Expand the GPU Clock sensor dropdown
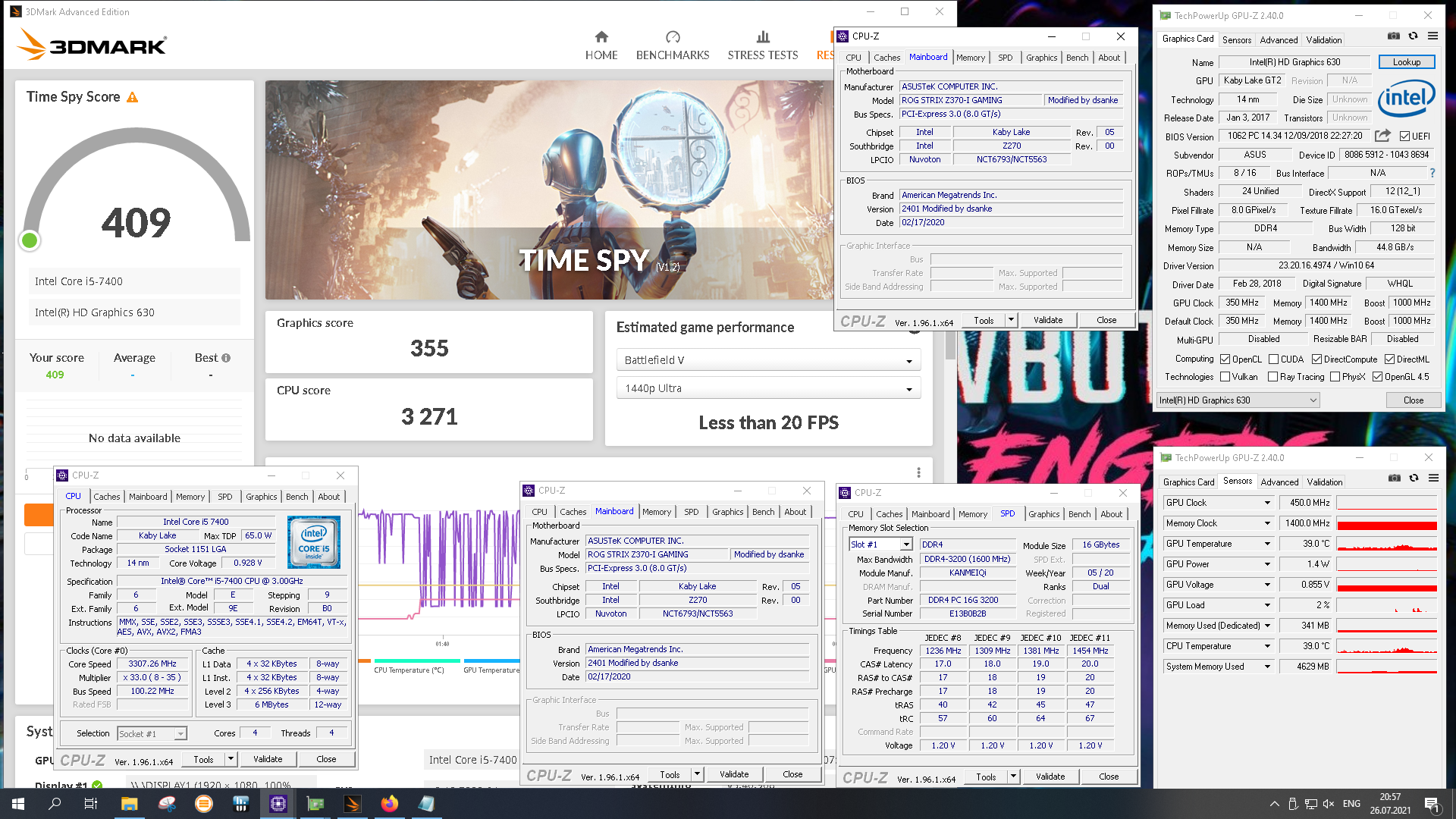 point(1266,503)
